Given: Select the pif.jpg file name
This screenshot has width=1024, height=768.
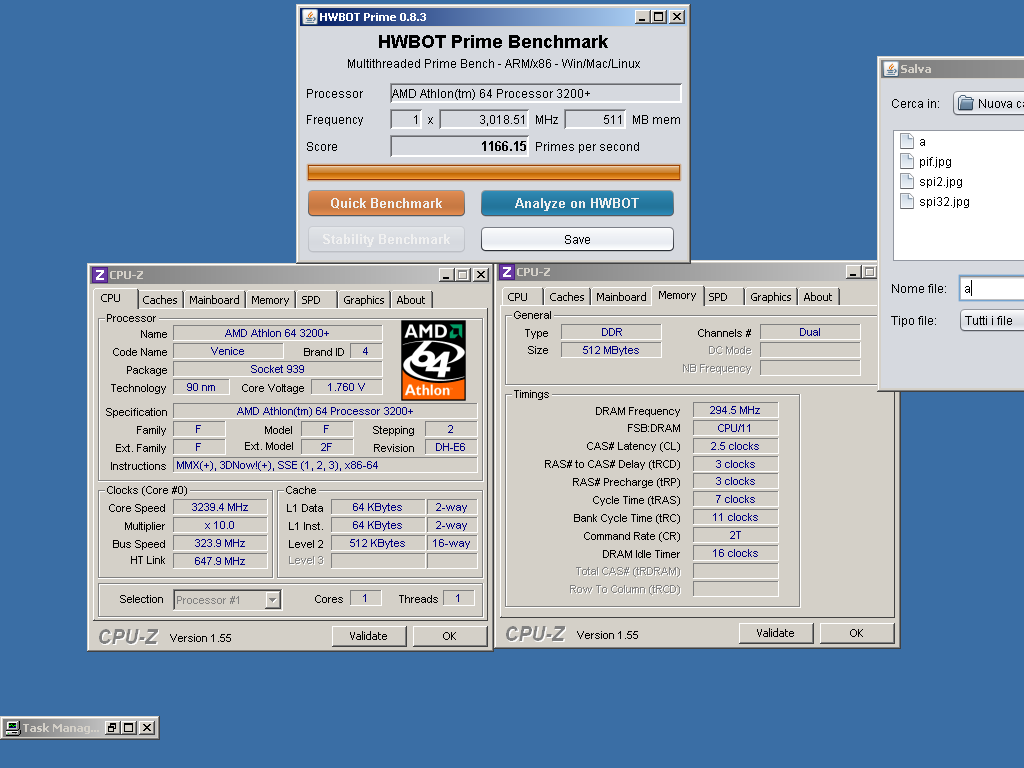Looking at the screenshot, I should [x=935, y=161].
